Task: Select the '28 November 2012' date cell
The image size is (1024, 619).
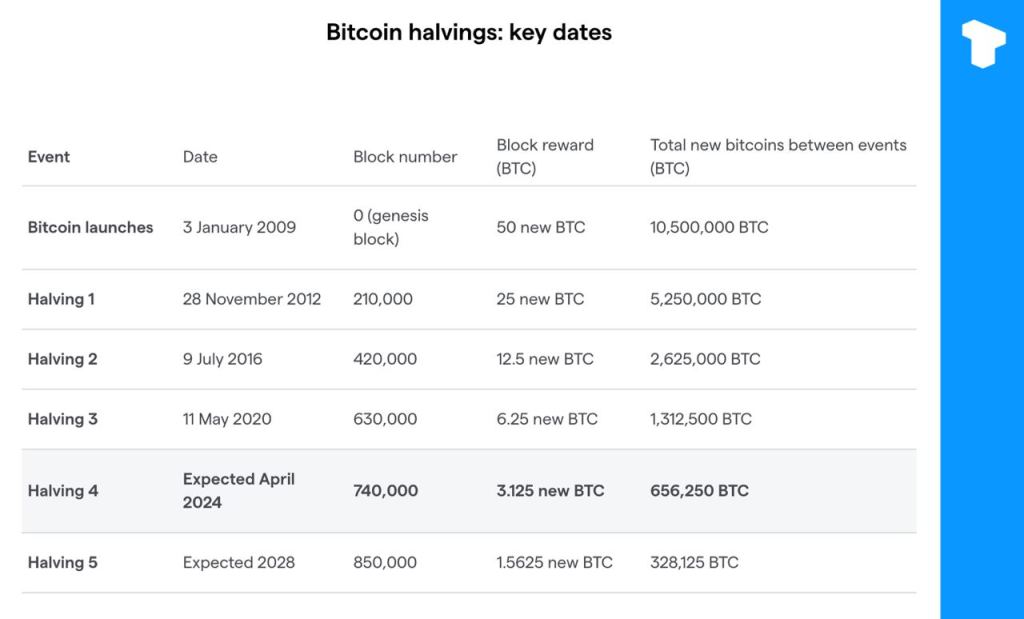Action: (252, 299)
